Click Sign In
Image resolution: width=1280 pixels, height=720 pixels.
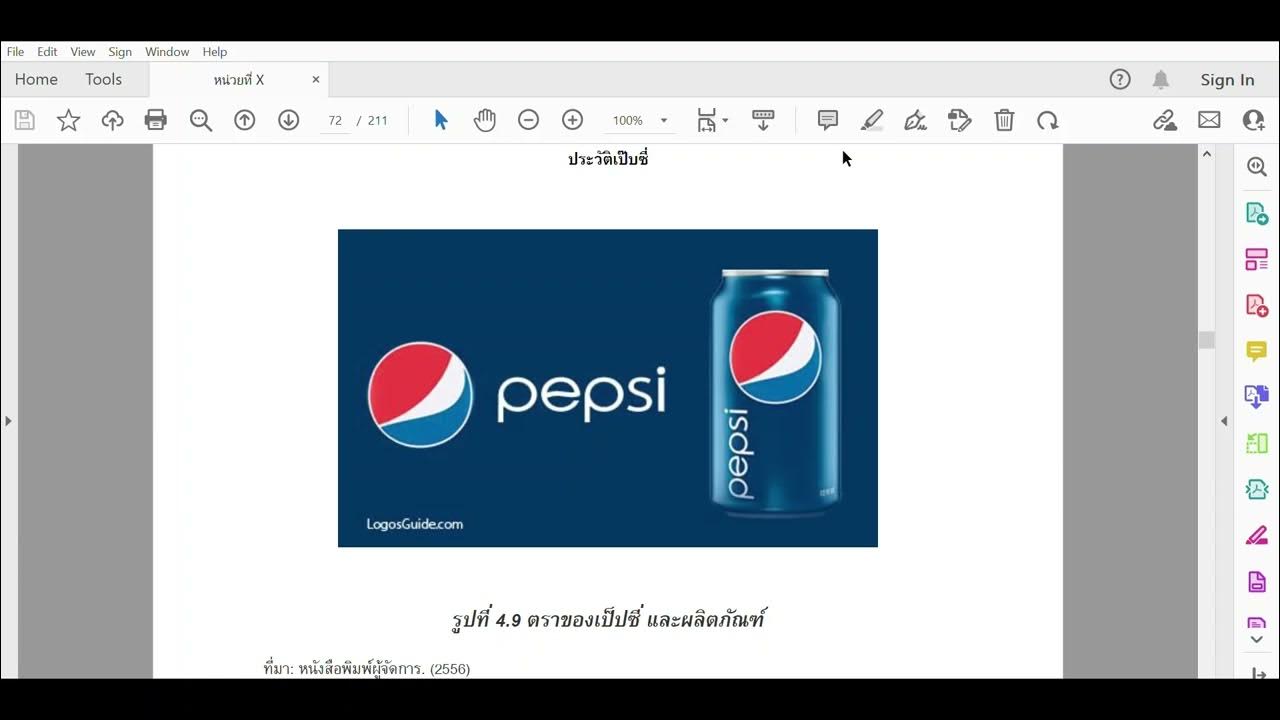click(1227, 80)
